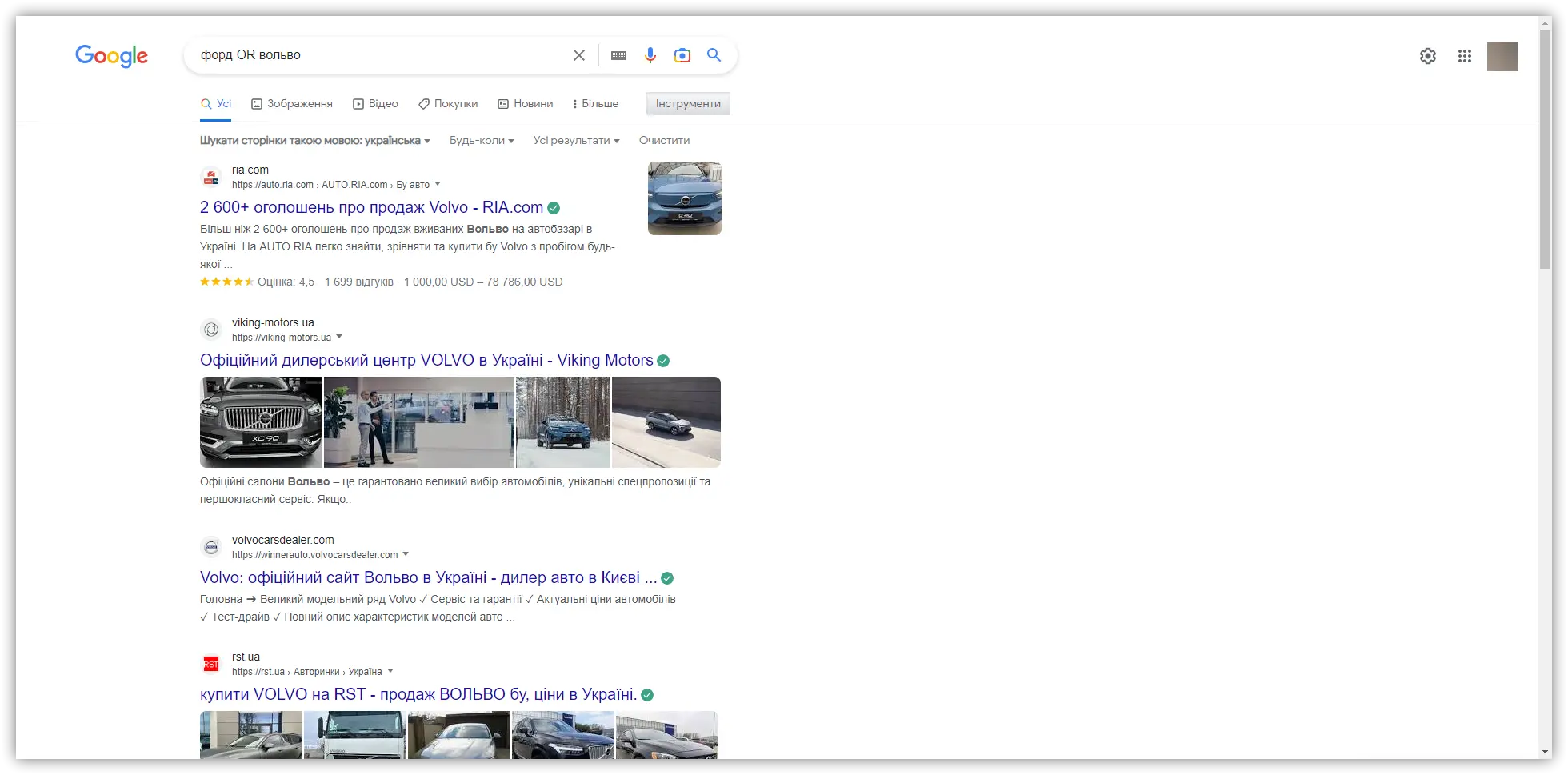Click the rst.ua site name
Viewport: 1568px width, 775px height.
246,657
